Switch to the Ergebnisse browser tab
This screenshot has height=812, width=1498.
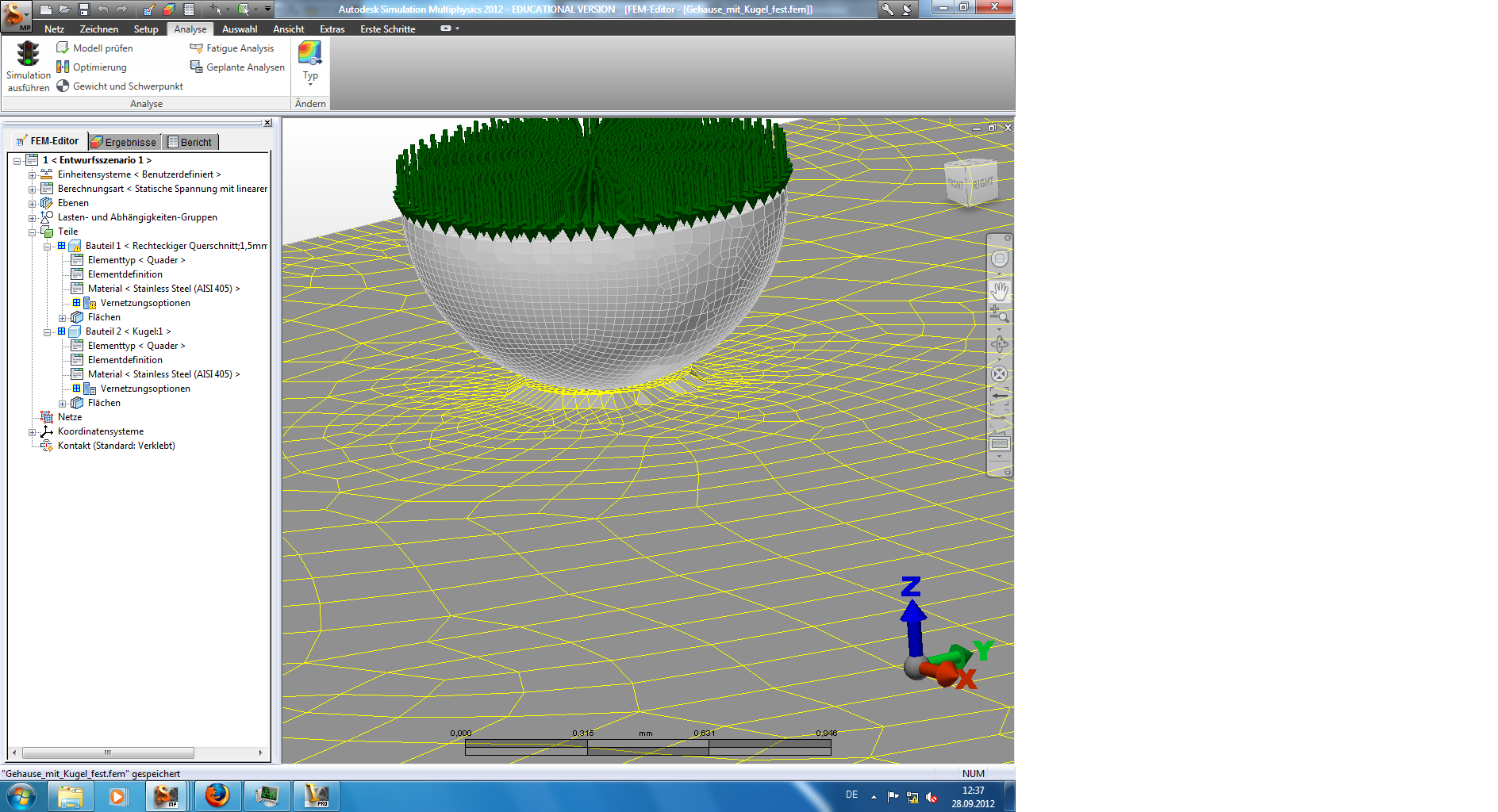click(123, 142)
